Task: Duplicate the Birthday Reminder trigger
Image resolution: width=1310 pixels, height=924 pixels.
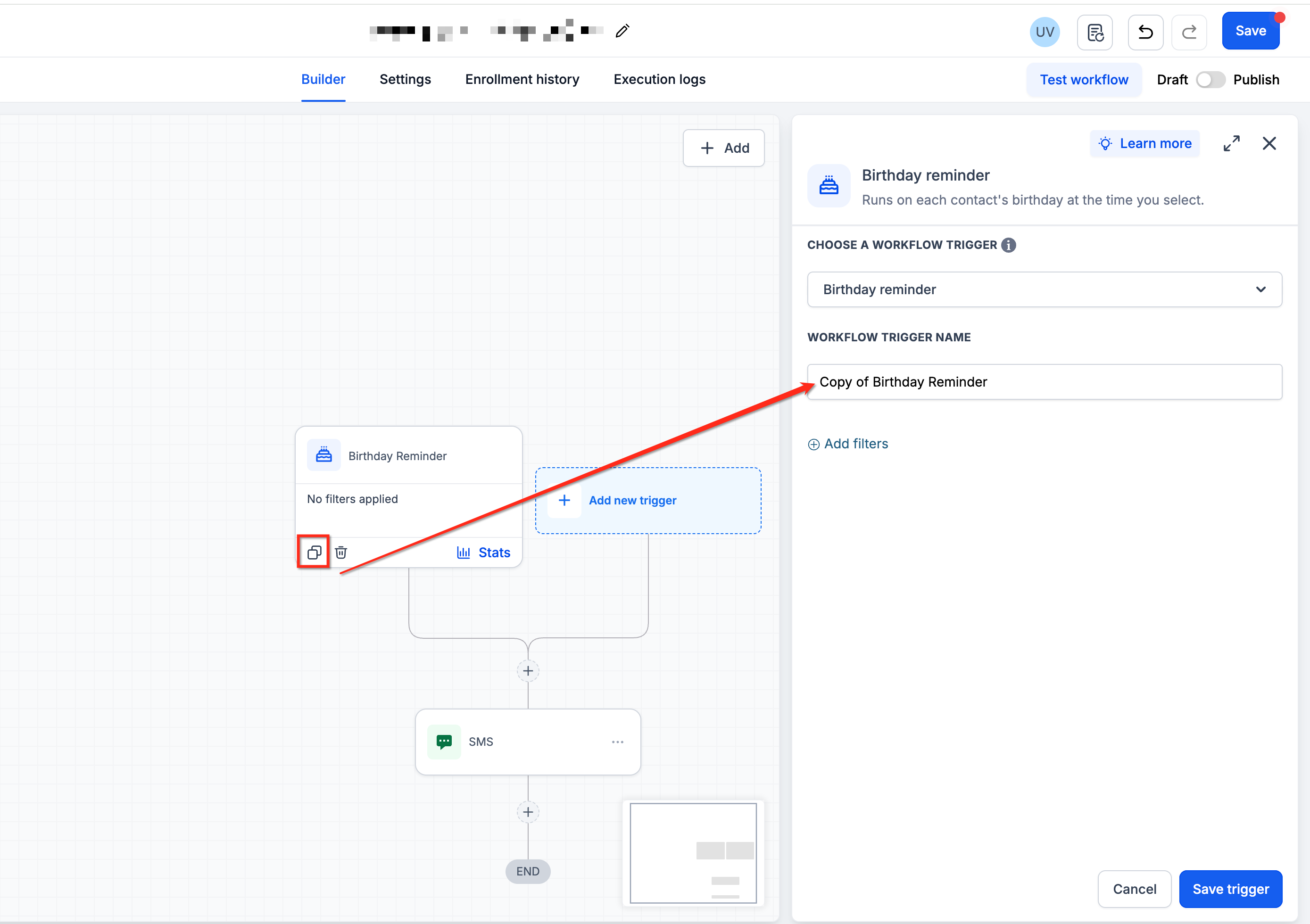Action: (314, 552)
